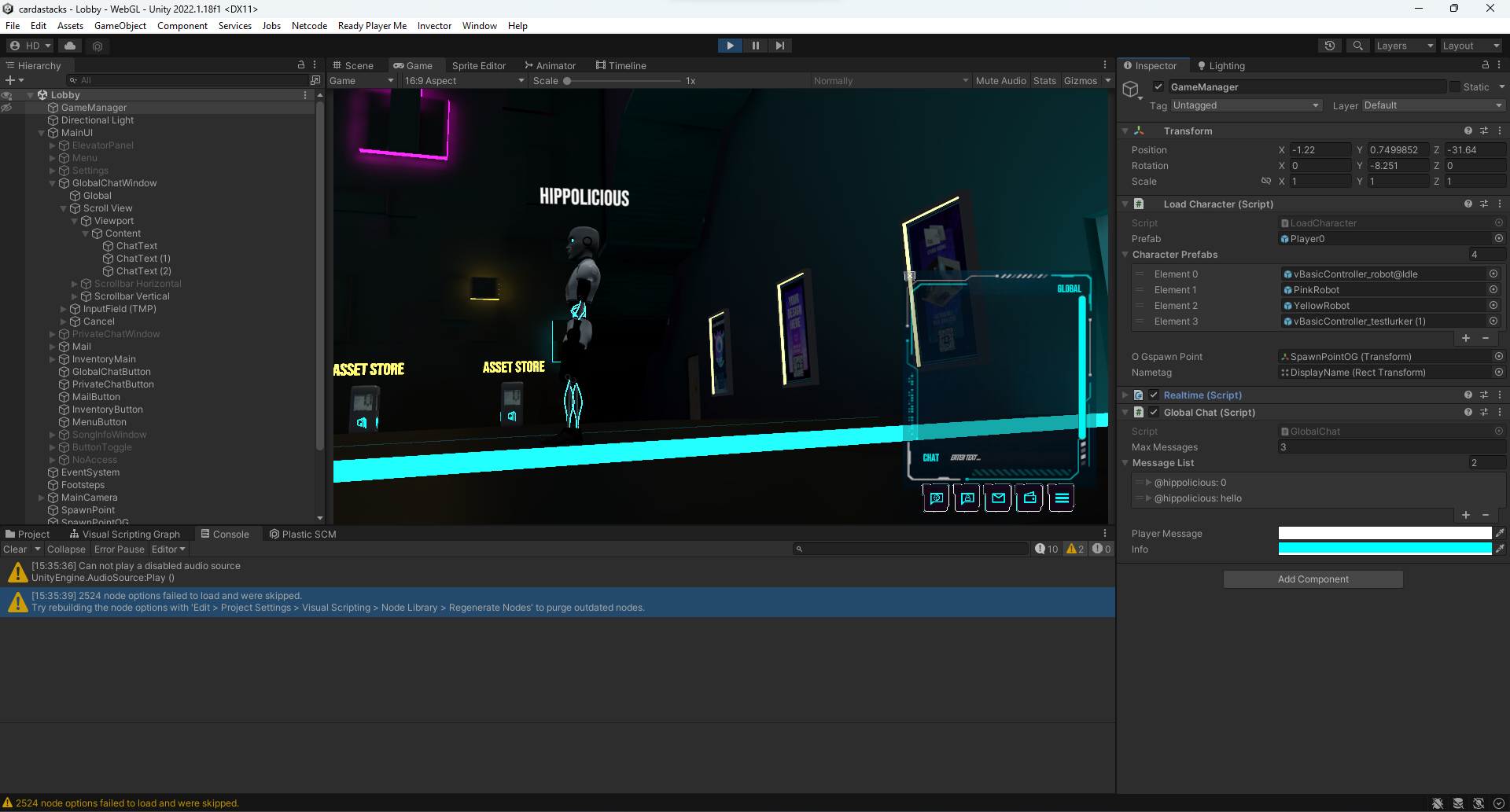The image size is (1510, 812).
Task: Click the Add Component button
Action: click(1313, 579)
